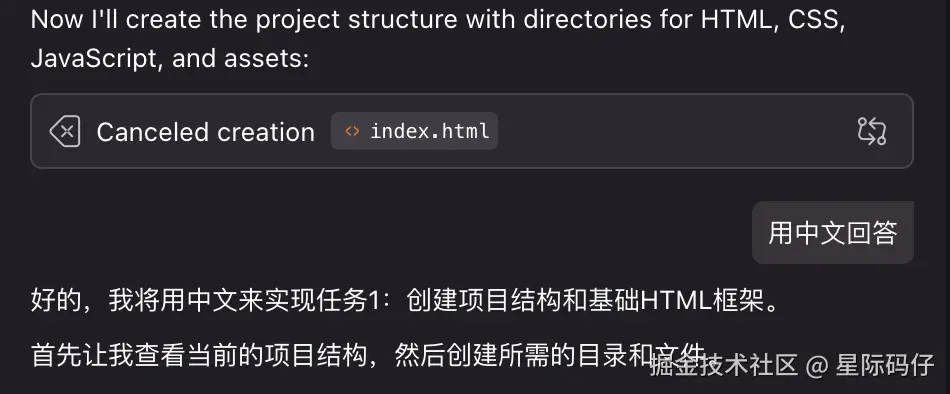Screen dimensions: 950x394
Task: Open the index.html file chip
Action: click(x=414, y=131)
